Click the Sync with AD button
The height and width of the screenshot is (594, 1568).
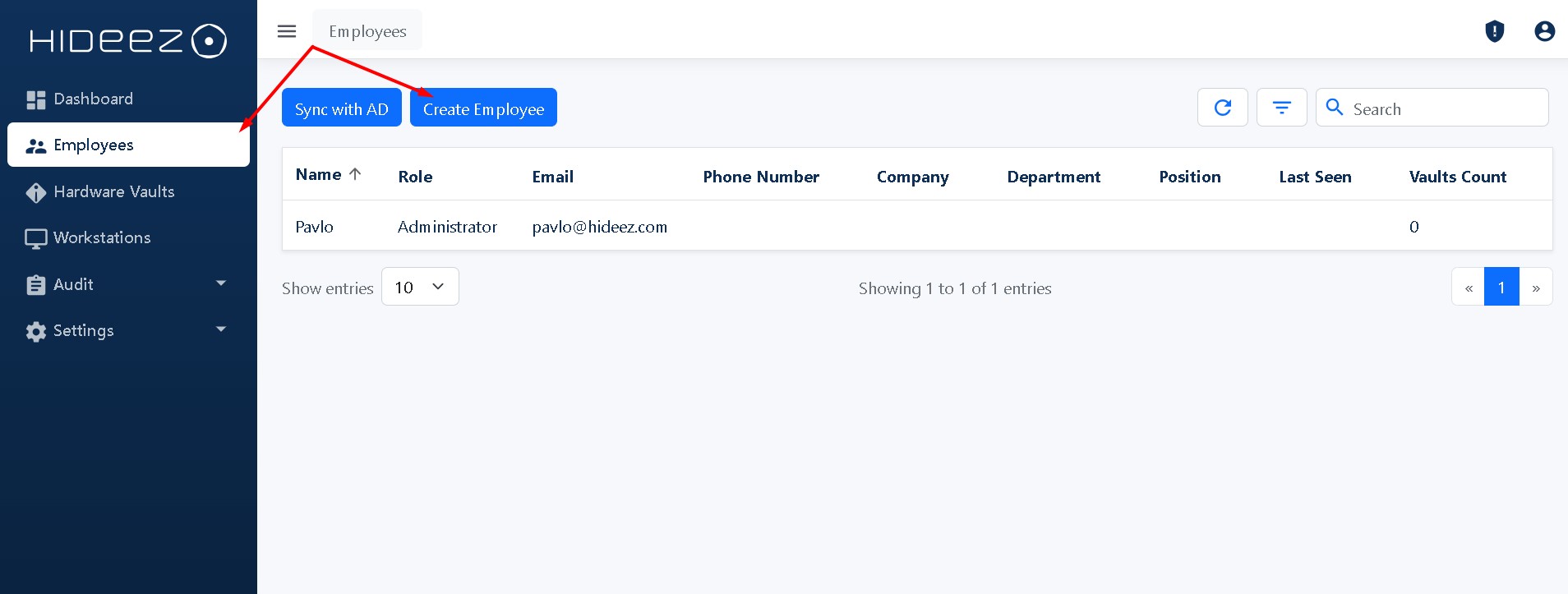342,108
